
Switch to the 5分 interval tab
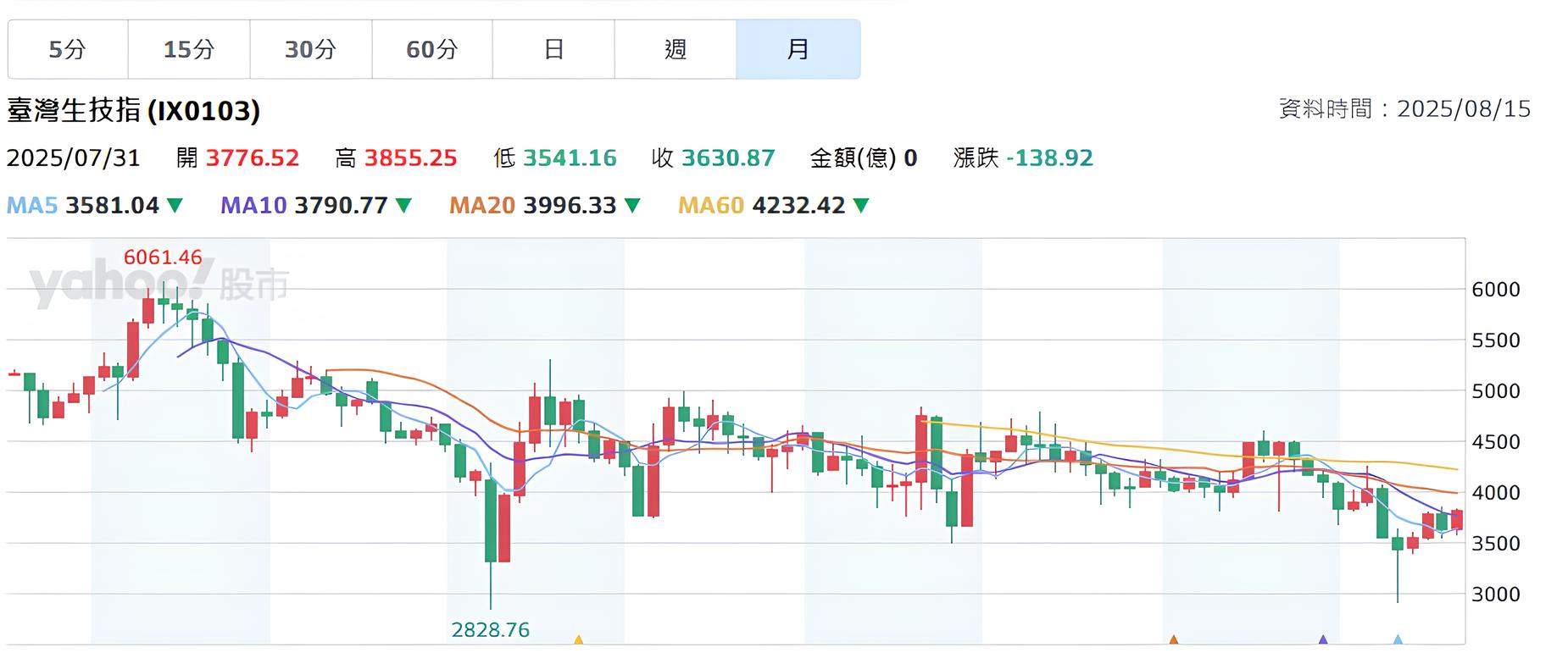point(68,49)
